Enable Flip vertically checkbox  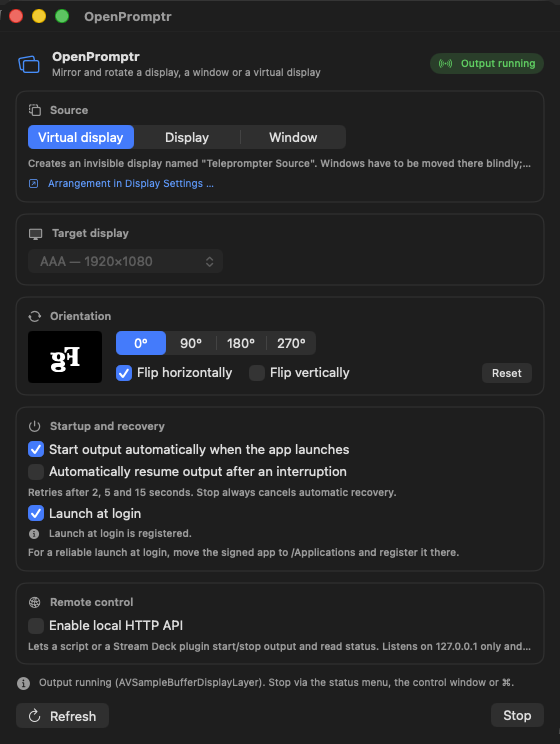tap(257, 373)
